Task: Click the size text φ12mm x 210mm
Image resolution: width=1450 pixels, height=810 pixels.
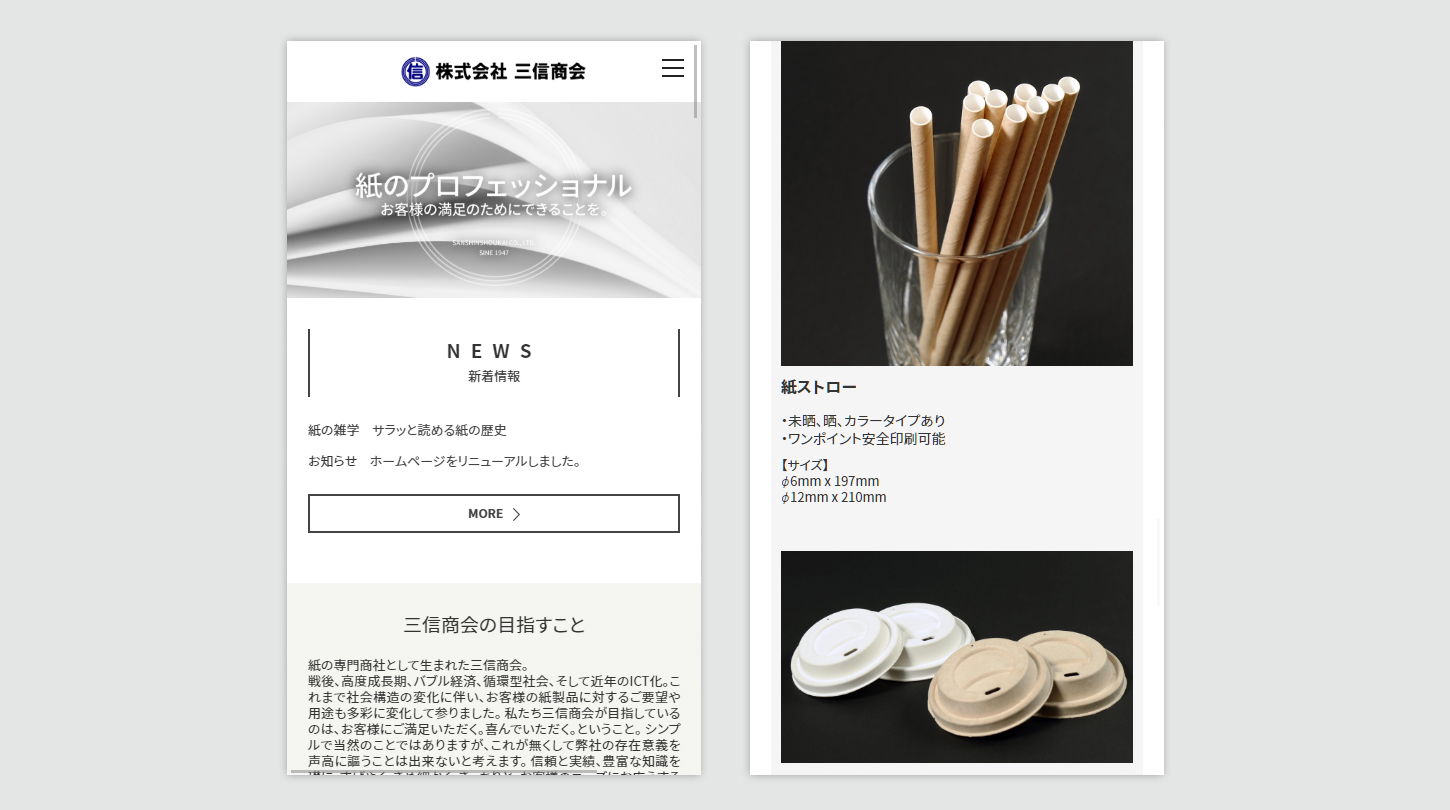Action: (834, 497)
